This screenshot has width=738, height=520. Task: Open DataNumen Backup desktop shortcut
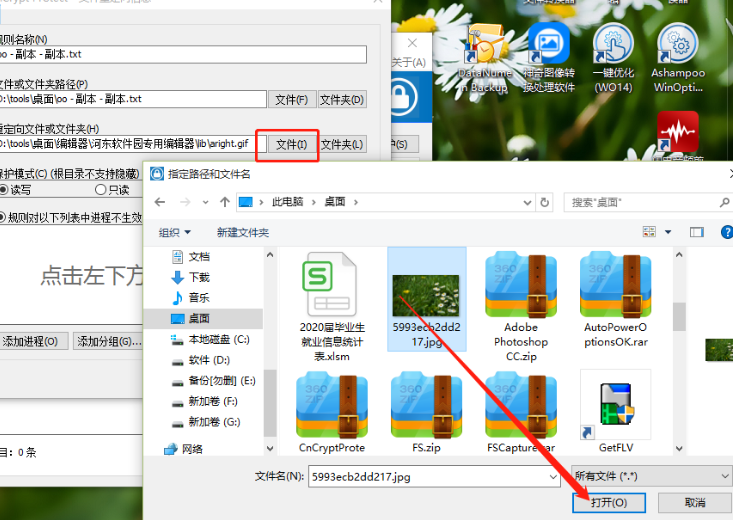coord(485,59)
